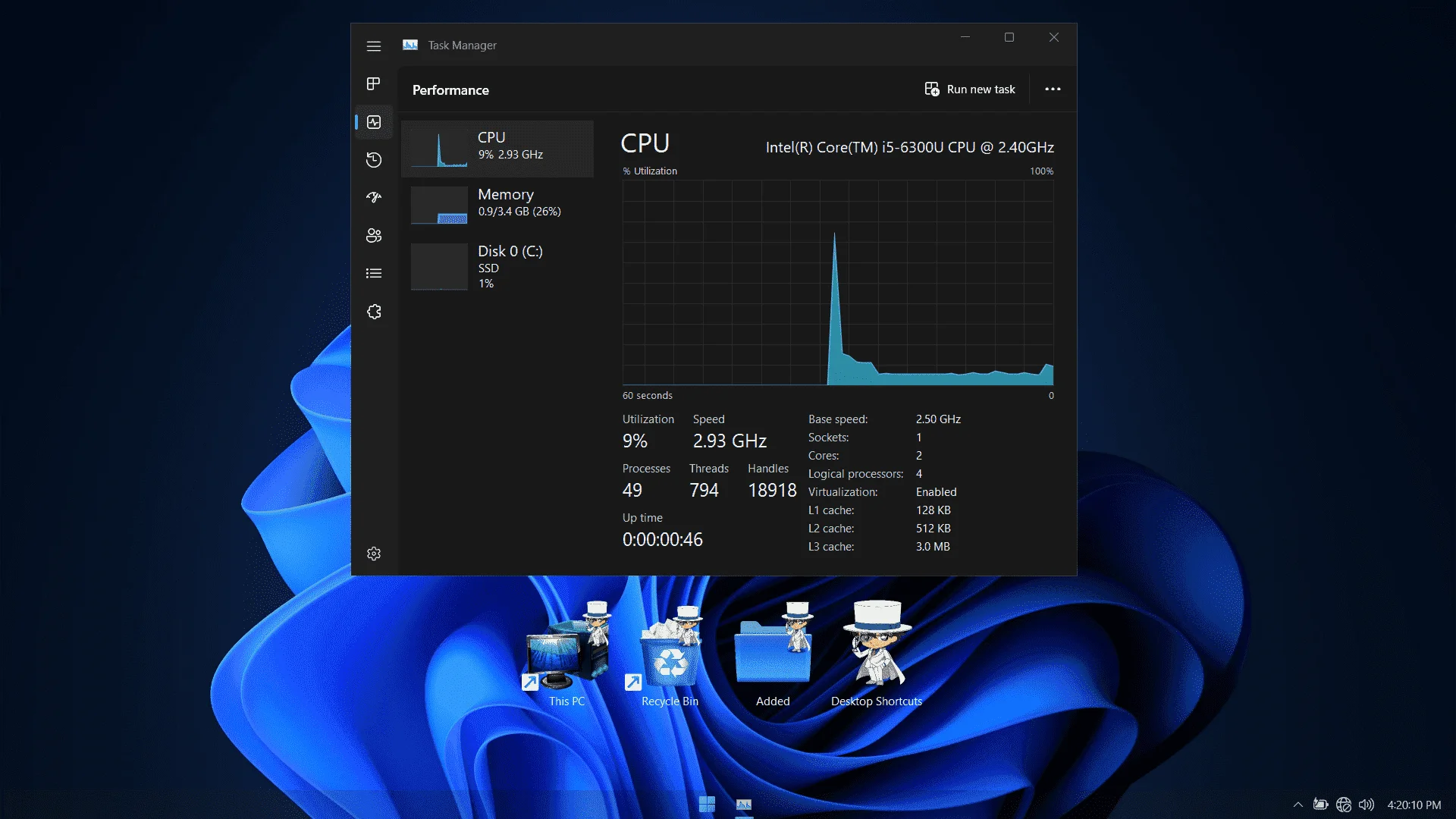Open the taskbar clock showing 4:20:10 PM
Image resolution: width=1456 pixels, height=819 pixels.
point(1414,805)
